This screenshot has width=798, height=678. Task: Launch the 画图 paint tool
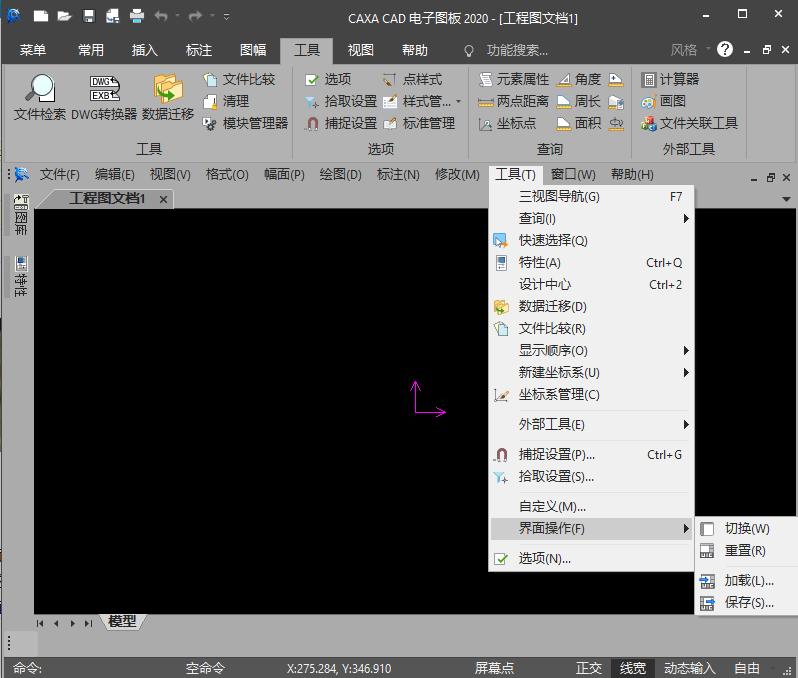tap(664, 101)
